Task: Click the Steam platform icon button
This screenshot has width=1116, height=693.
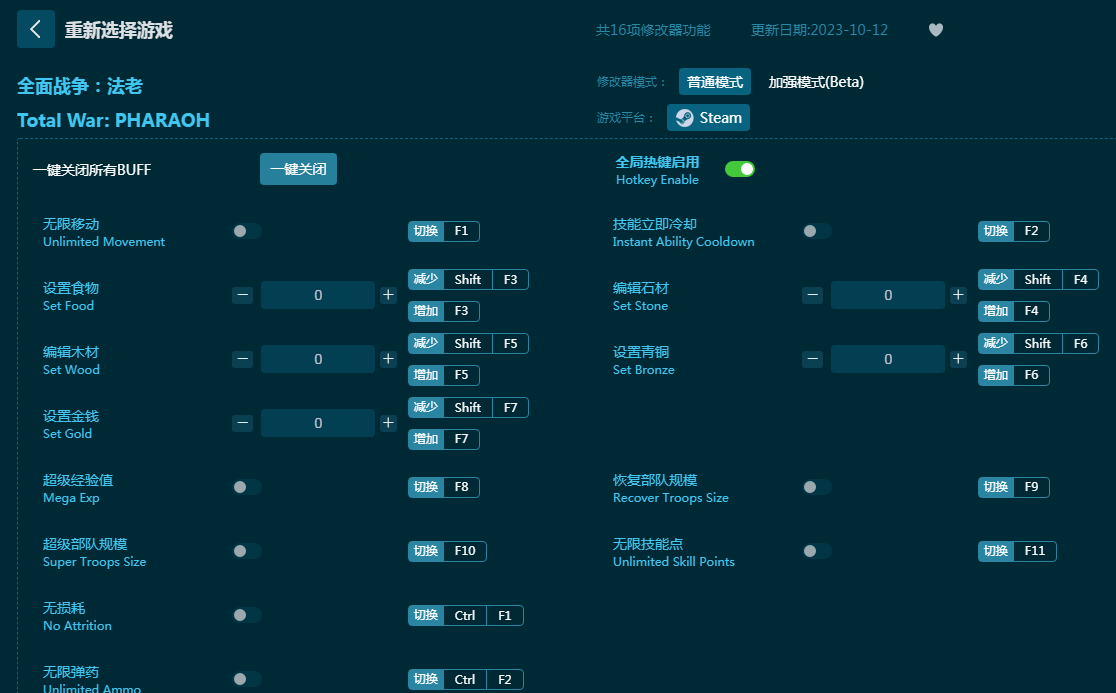Action: point(708,118)
